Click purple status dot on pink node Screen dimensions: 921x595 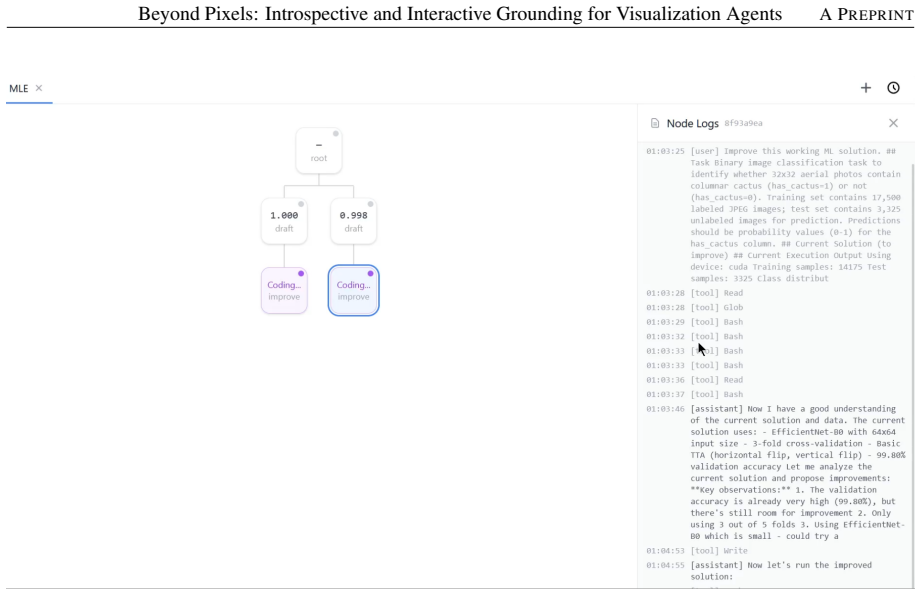(301, 274)
